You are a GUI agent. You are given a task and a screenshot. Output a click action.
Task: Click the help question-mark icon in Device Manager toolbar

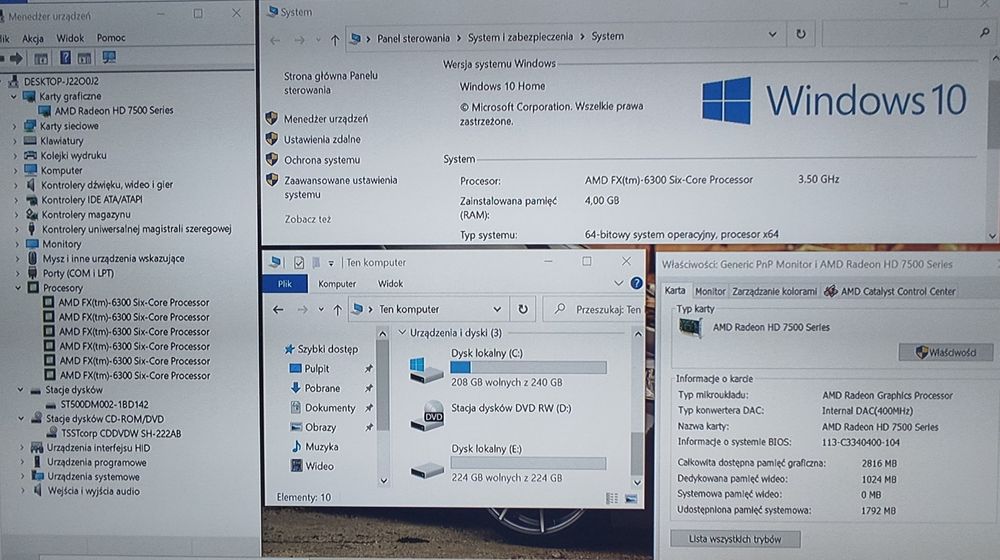coord(65,58)
